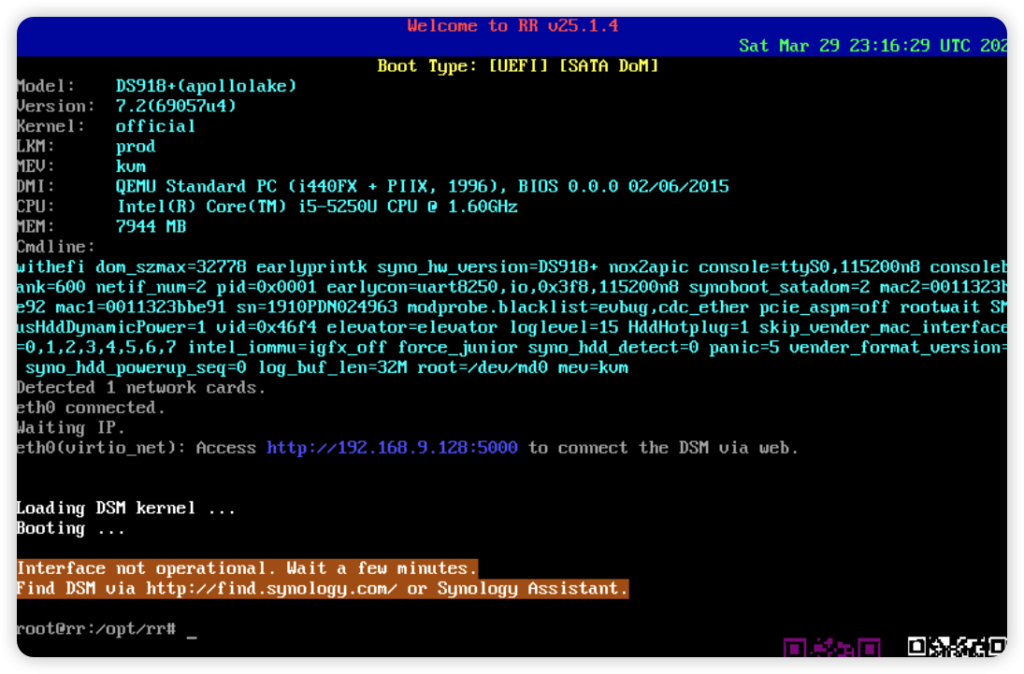Select the '[SATA DoM]' boot type text

coord(609,66)
